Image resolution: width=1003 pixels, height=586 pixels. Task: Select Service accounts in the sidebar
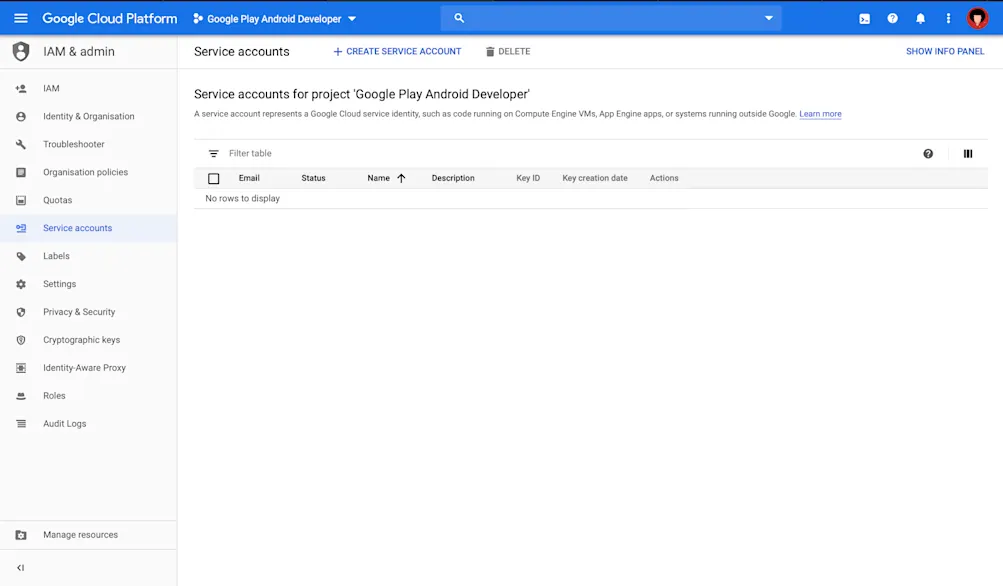(77, 228)
